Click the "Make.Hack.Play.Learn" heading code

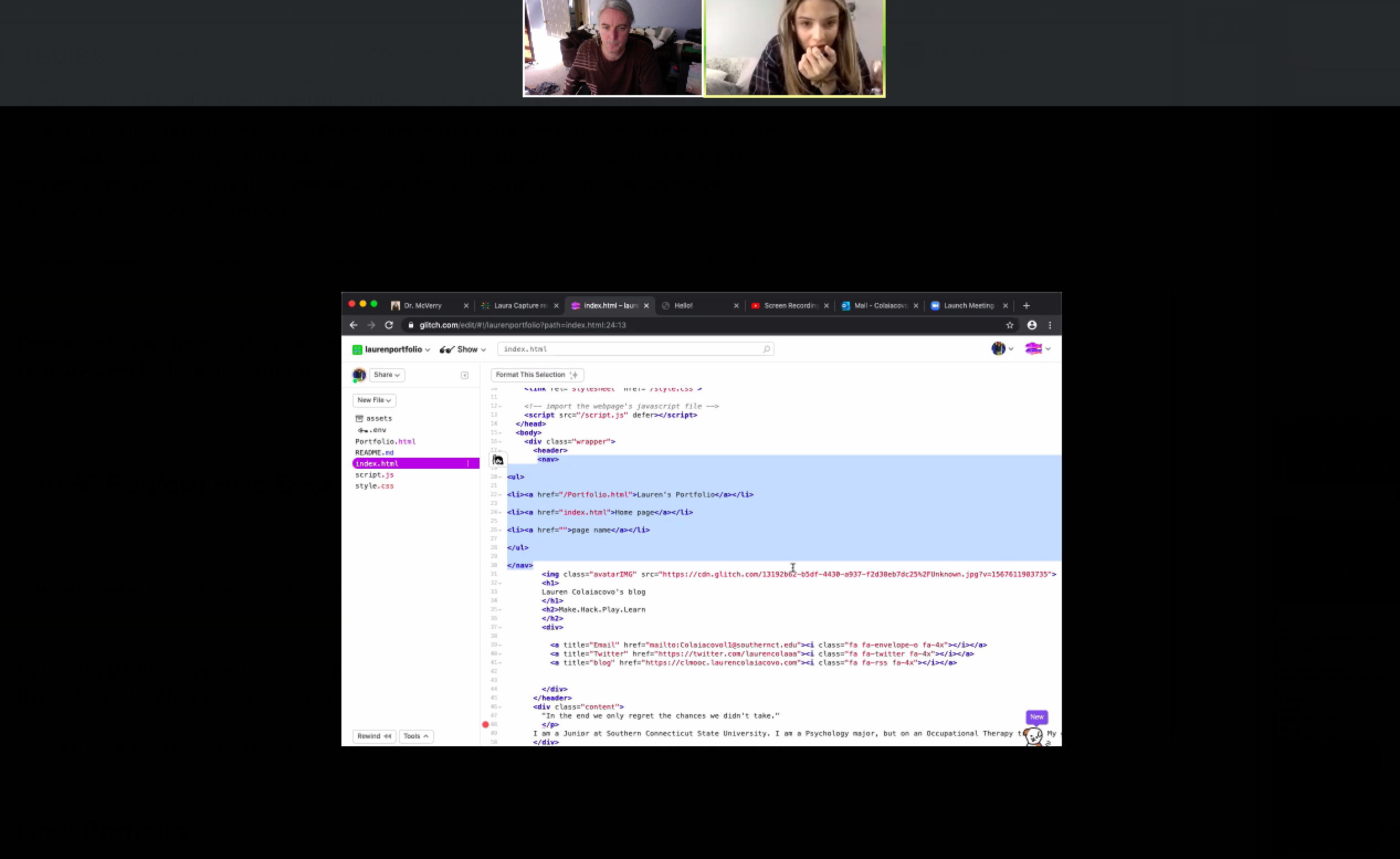point(593,610)
